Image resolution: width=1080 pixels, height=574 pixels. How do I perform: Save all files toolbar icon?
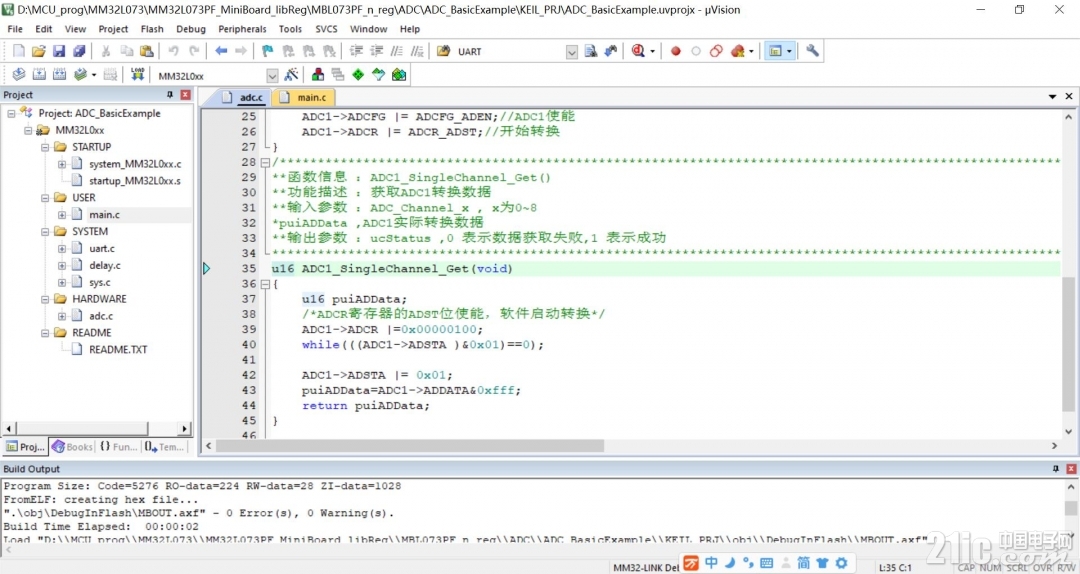pos(79,51)
